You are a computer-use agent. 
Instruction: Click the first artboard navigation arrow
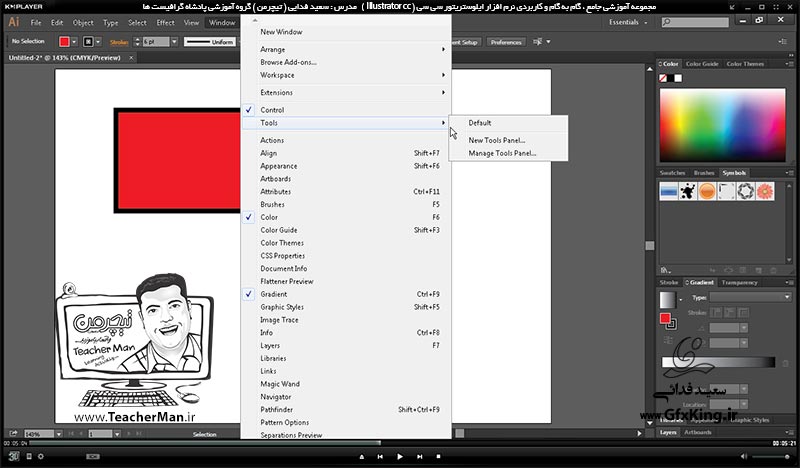click(70, 434)
